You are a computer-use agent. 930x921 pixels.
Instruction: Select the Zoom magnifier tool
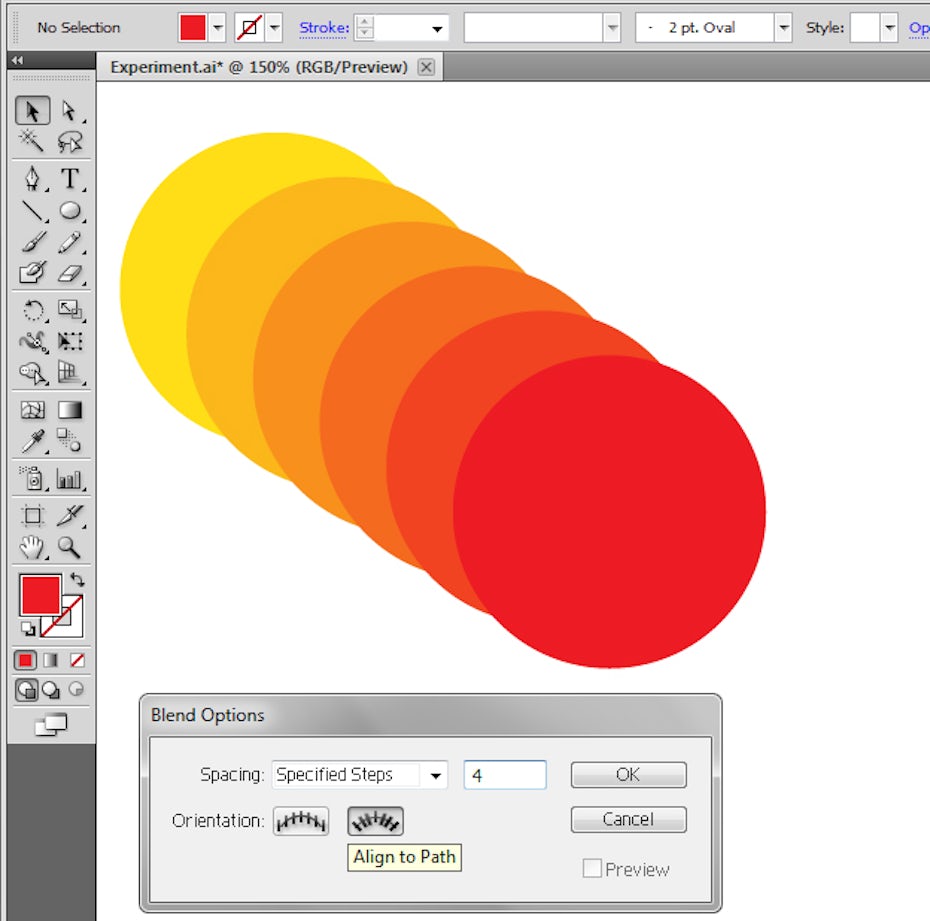69,547
